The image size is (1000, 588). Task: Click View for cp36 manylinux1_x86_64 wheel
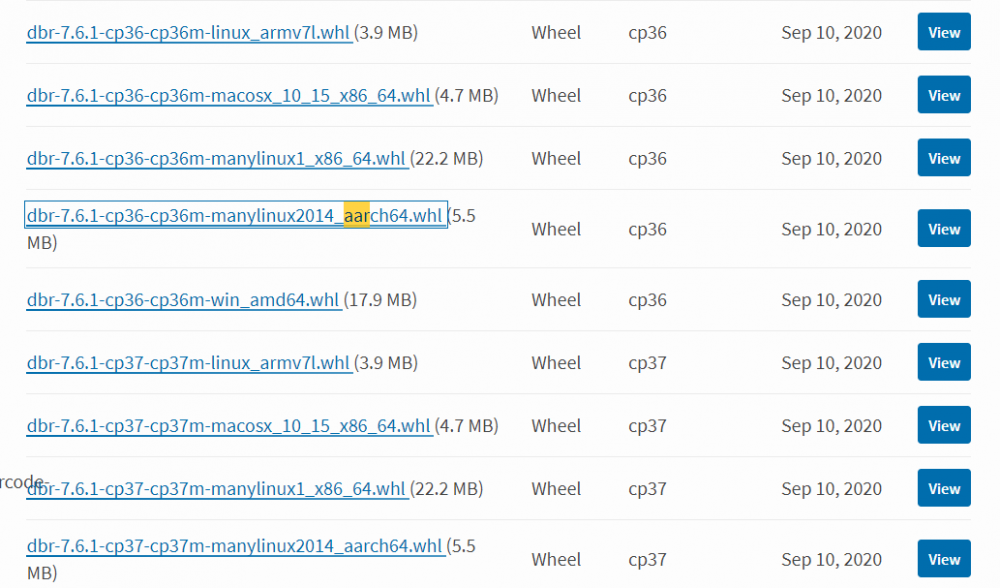[943, 158]
